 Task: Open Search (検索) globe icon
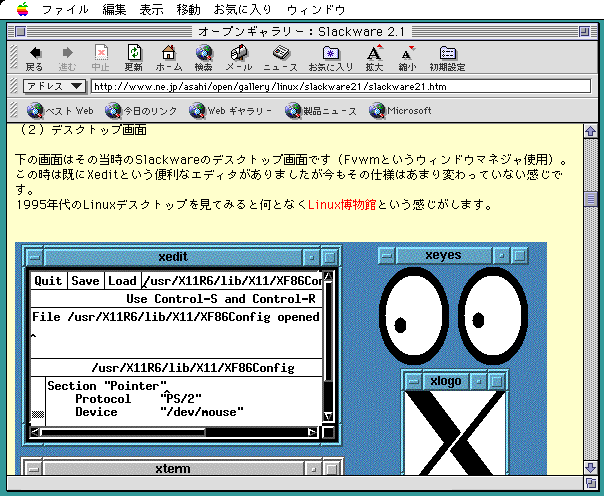tap(203, 58)
